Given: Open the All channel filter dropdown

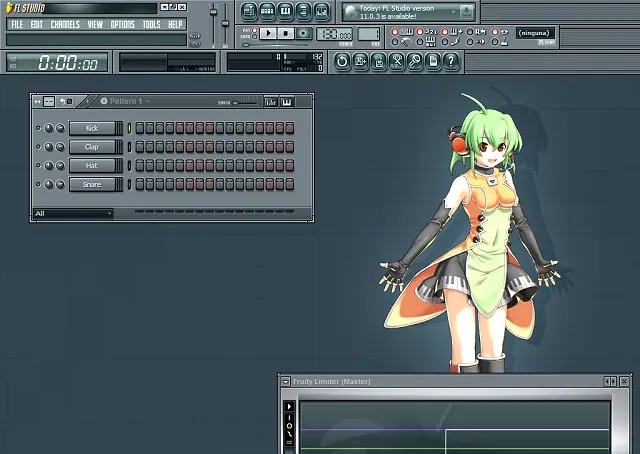Looking at the screenshot, I should pos(73,214).
